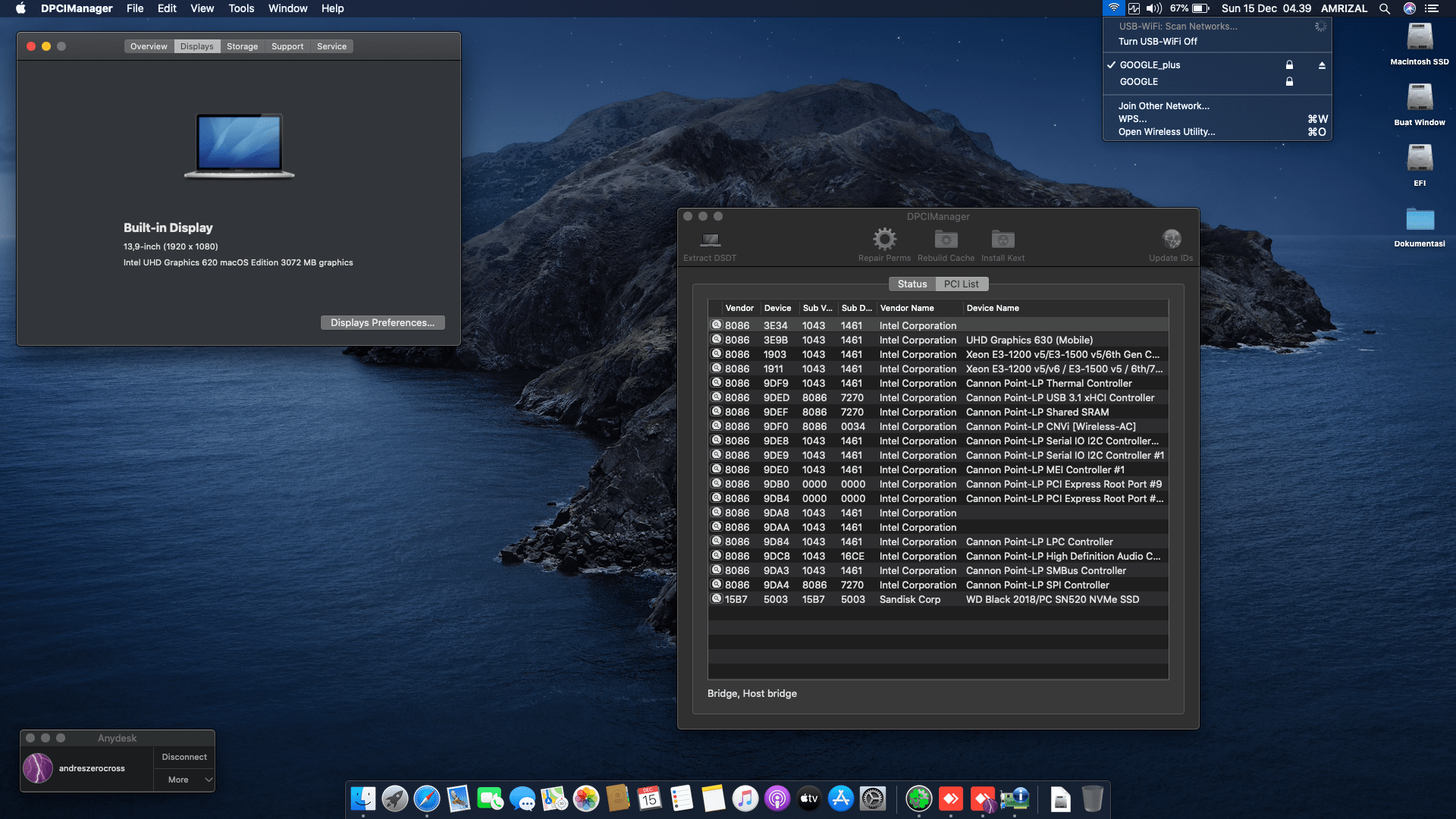Viewport: 1456px width, 819px height.
Task: Open Safari from the dock
Action: click(427, 799)
